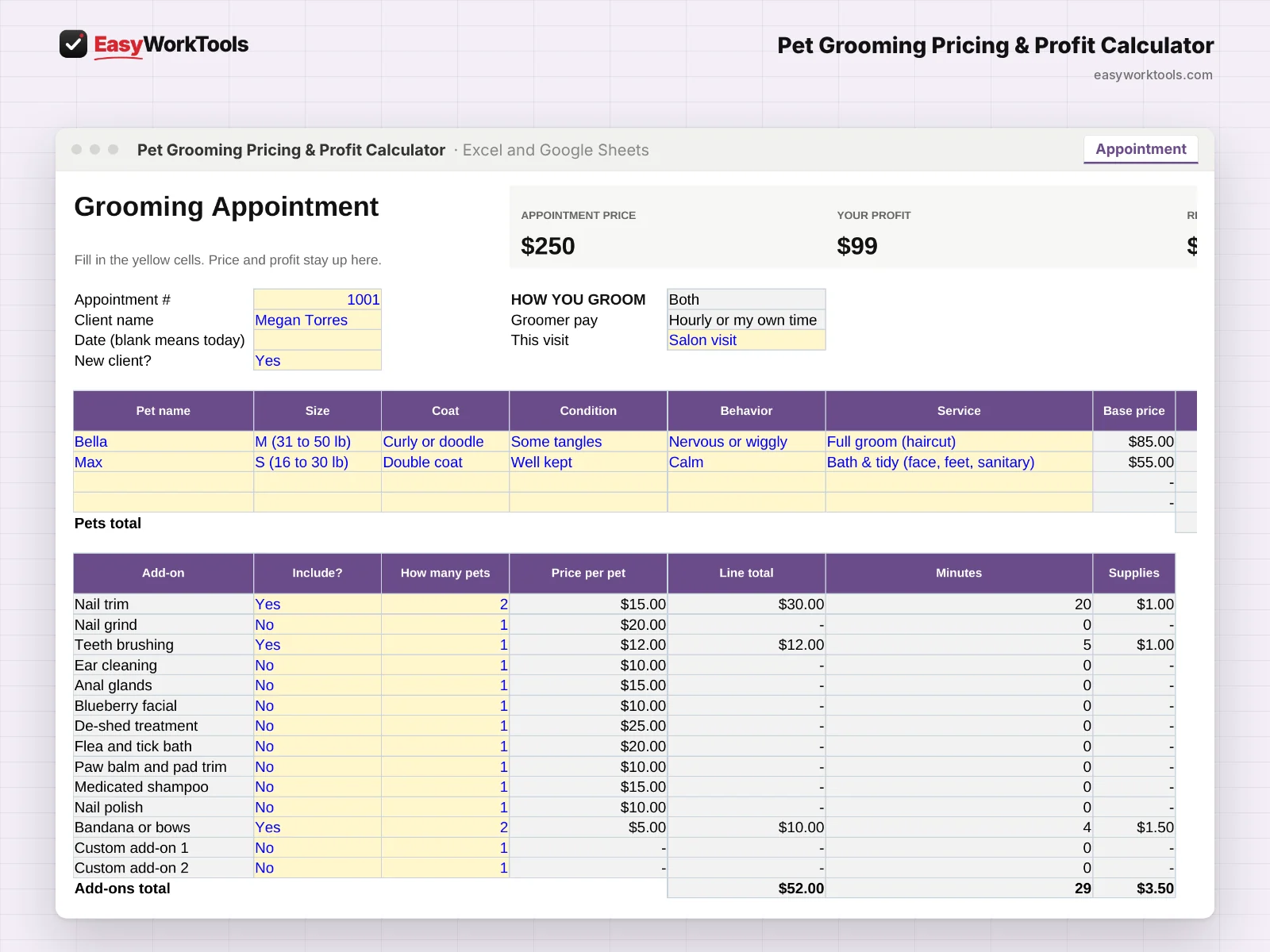Change the New client? Yes cell
This screenshot has height=952, width=1270.
pyautogui.click(x=317, y=360)
